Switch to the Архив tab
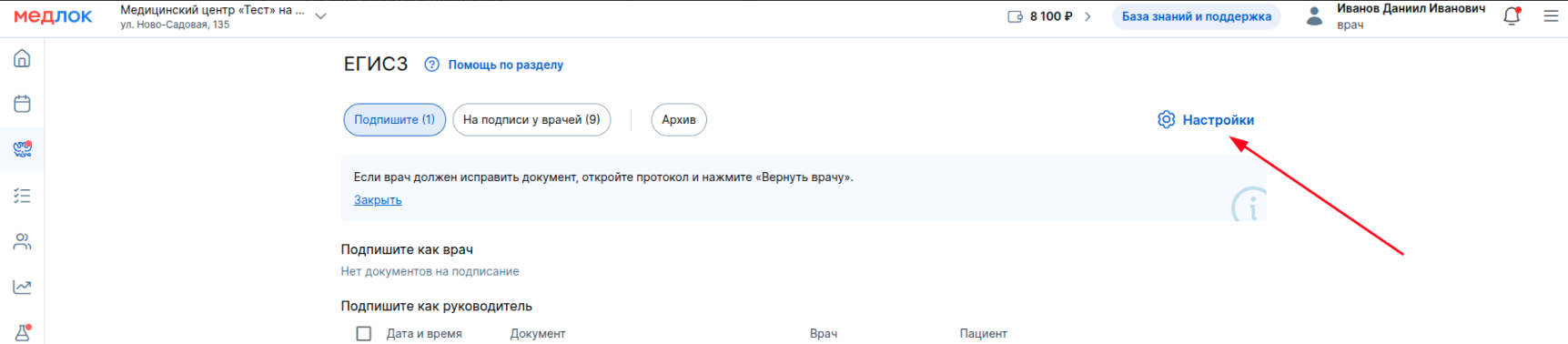The width and height of the screenshot is (1568, 344). 679,120
